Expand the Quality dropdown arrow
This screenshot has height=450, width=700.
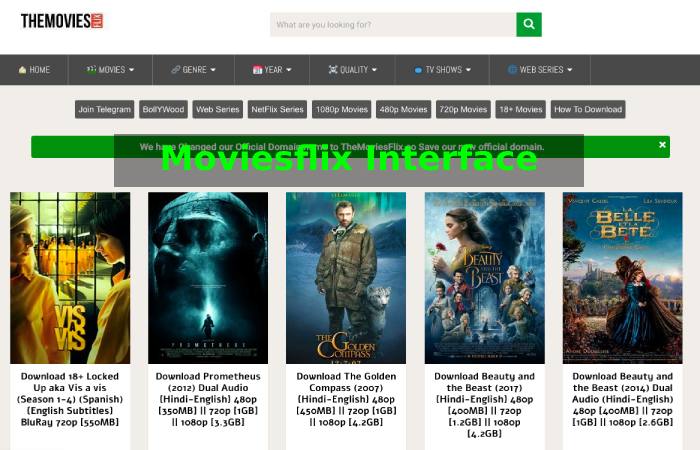[374, 70]
